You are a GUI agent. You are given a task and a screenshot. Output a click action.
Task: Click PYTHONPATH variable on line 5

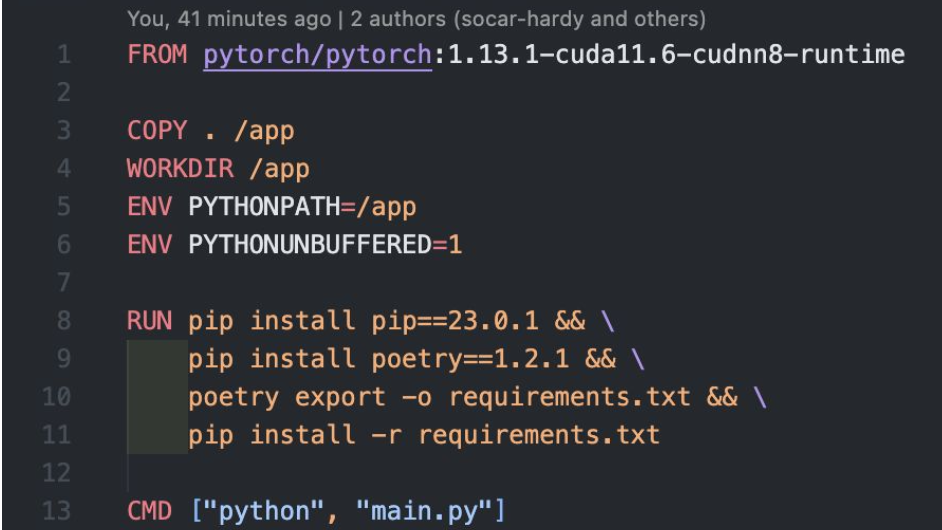264,207
